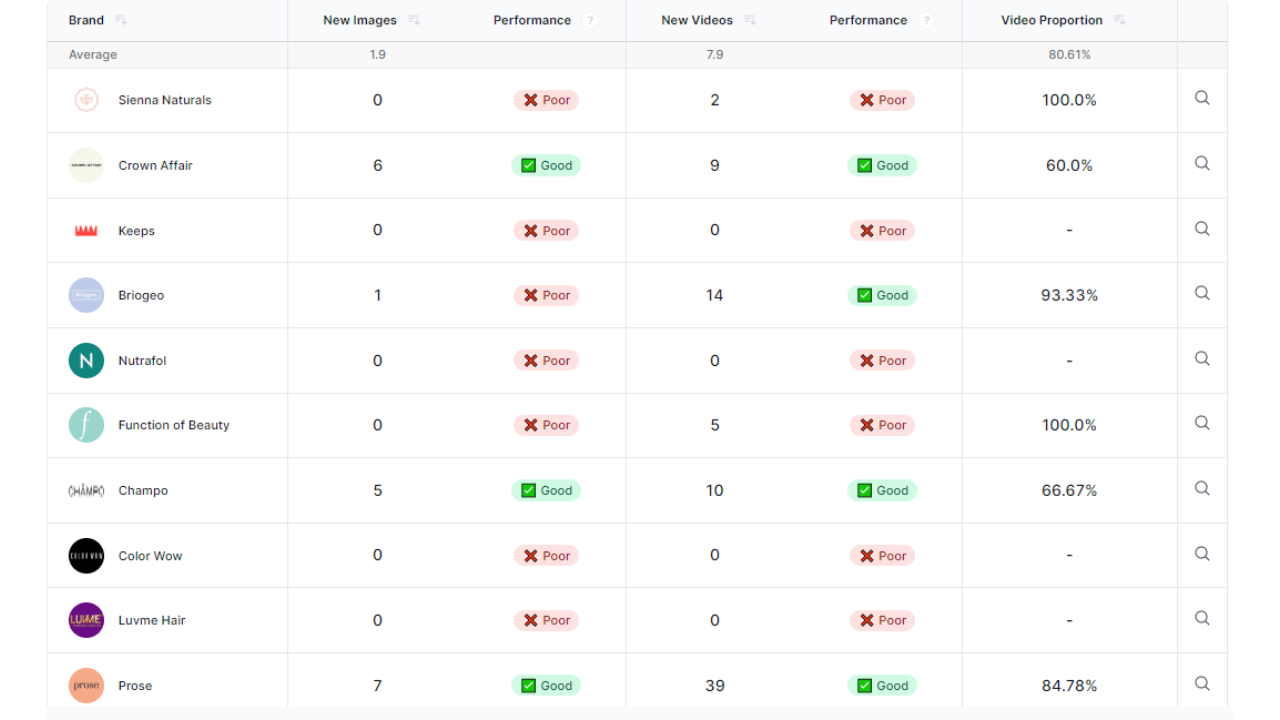This screenshot has width=1280, height=720.
Task: Click help icon beside images Performance header
Action: tap(590, 21)
